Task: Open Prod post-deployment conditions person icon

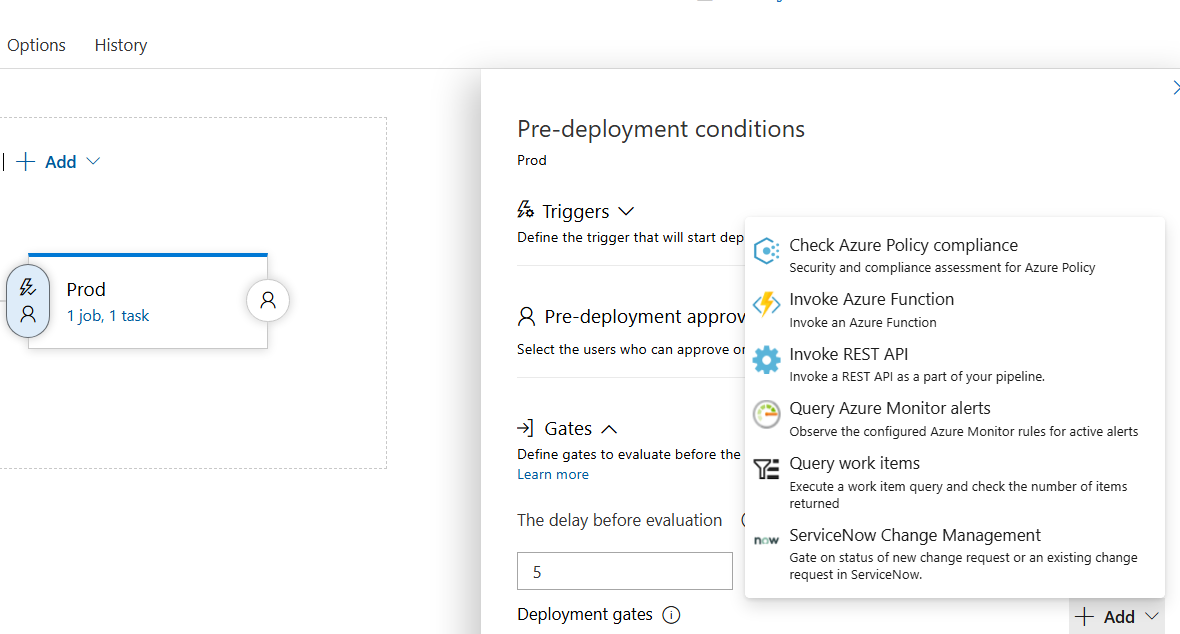Action: point(268,300)
